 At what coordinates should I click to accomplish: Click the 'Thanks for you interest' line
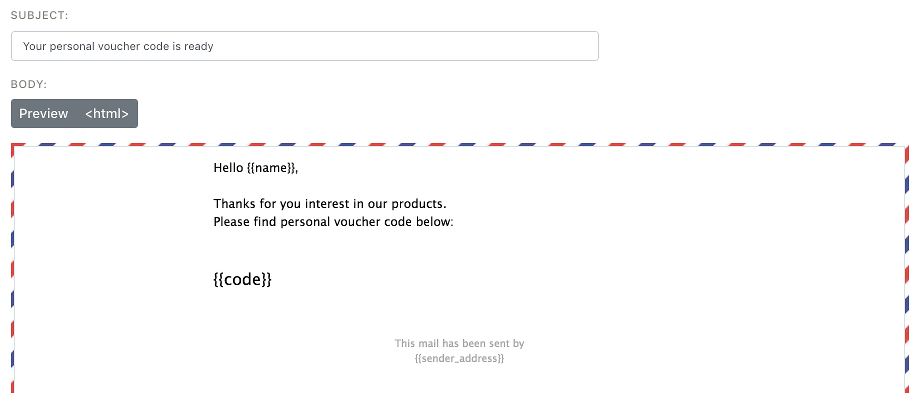(330, 204)
